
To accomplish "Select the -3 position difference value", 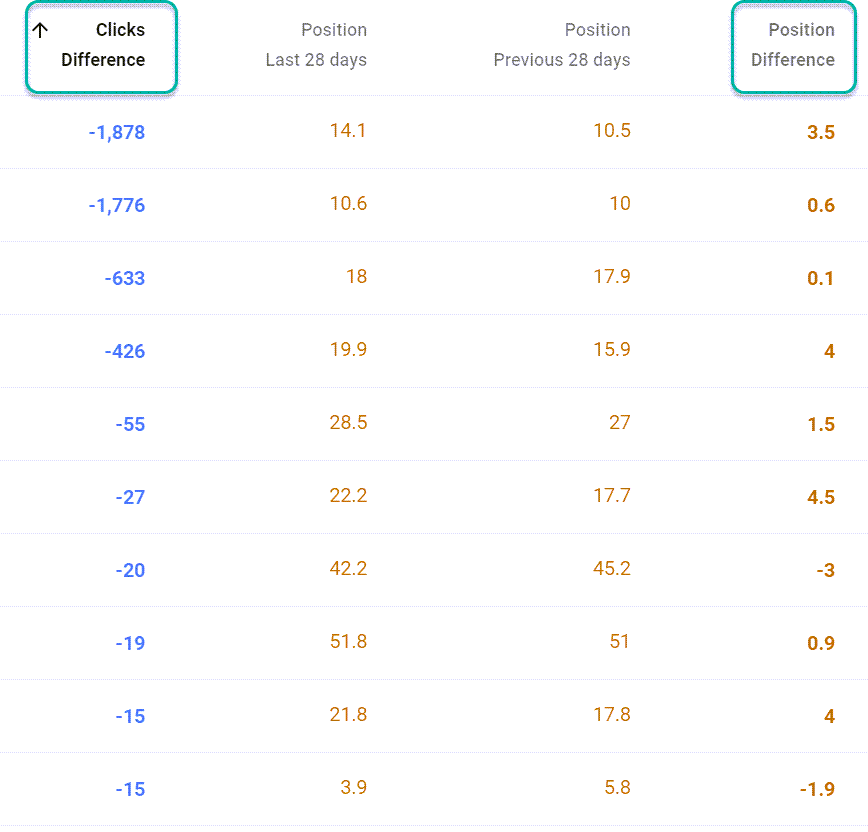I will coord(825,570).
